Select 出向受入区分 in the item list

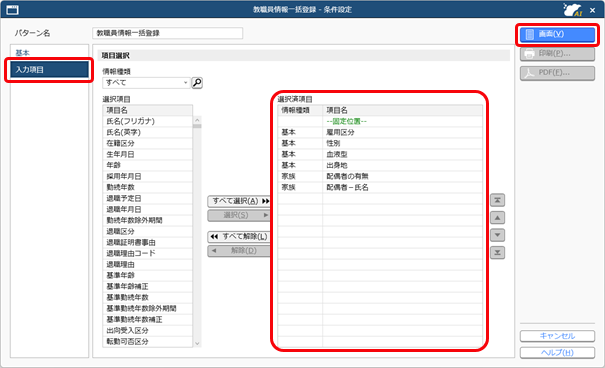tap(147, 331)
